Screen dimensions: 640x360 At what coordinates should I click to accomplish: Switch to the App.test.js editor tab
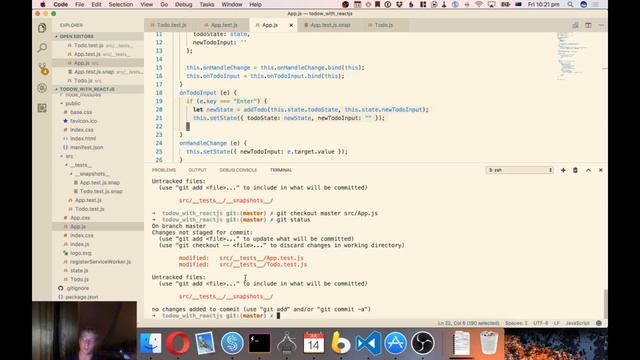224,25
